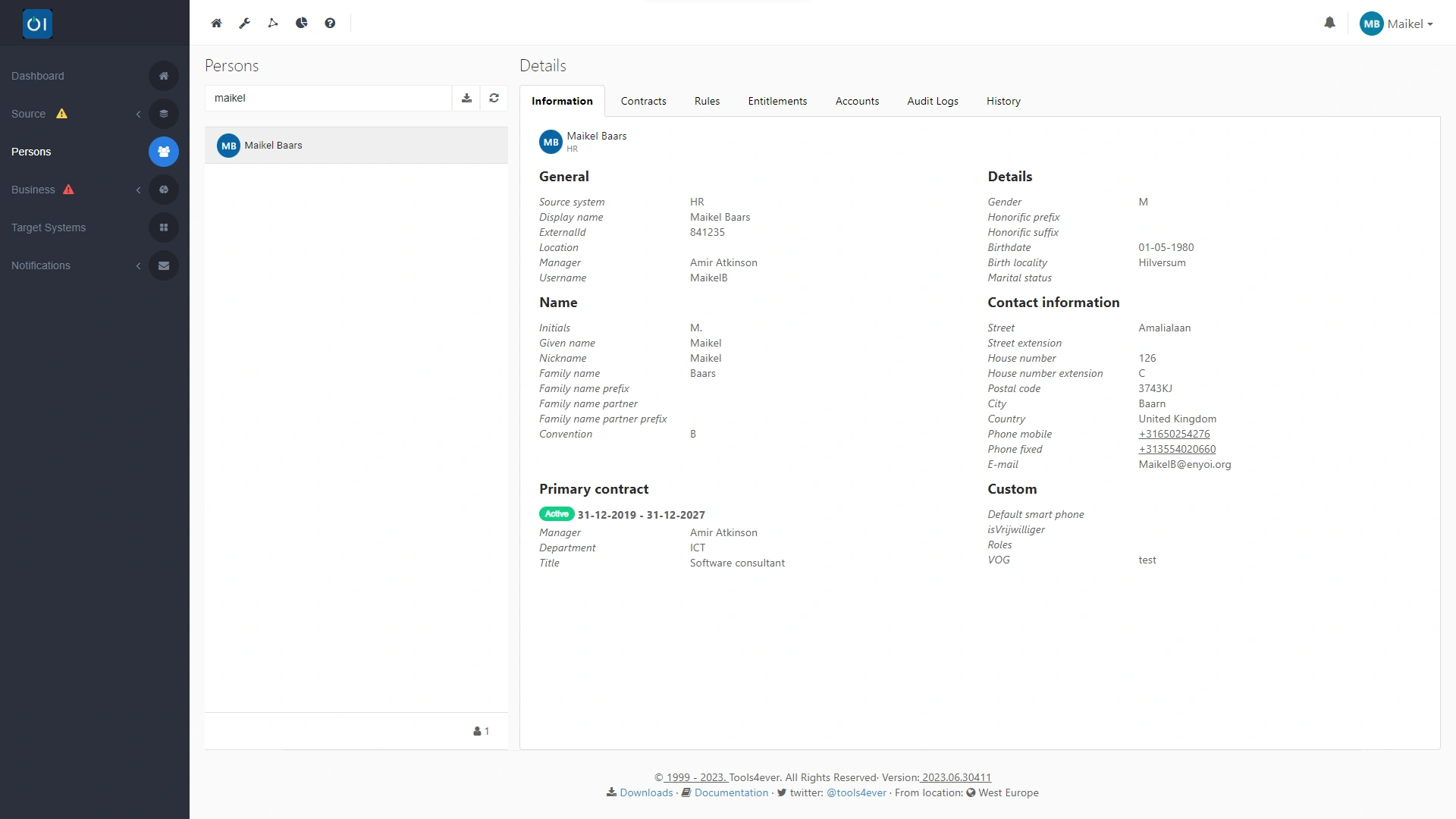Click the Persons people circle icon
This screenshot has width=1456, height=819.
pos(164,152)
